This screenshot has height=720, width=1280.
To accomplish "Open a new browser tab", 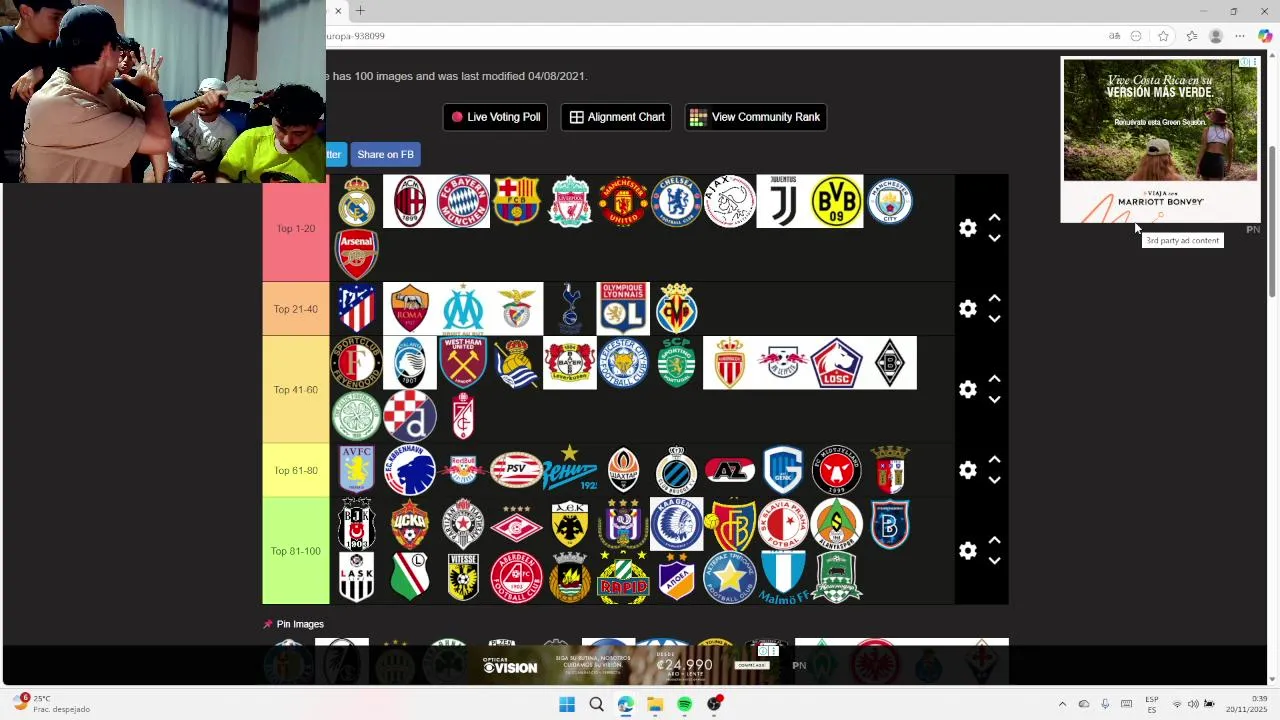I will pyautogui.click(x=360, y=11).
